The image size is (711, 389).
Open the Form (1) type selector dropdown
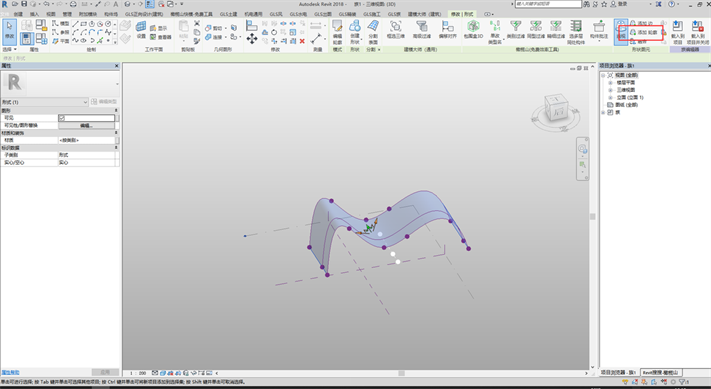[44, 102]
